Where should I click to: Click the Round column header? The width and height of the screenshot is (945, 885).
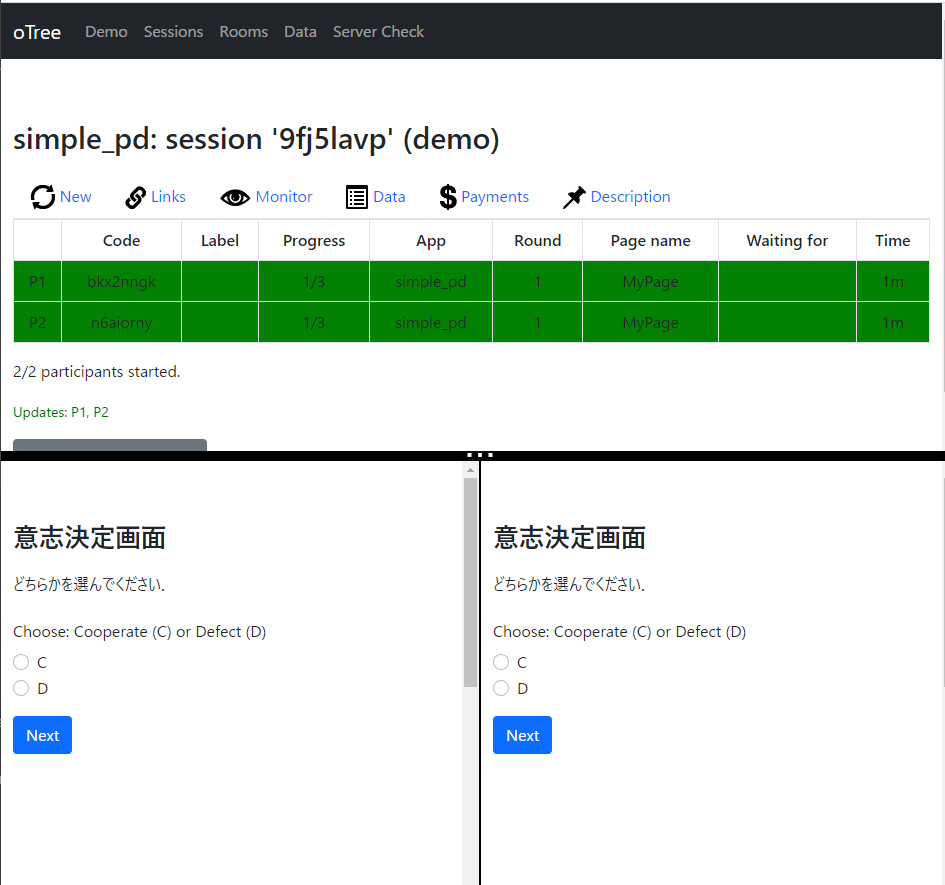(538, 241)
